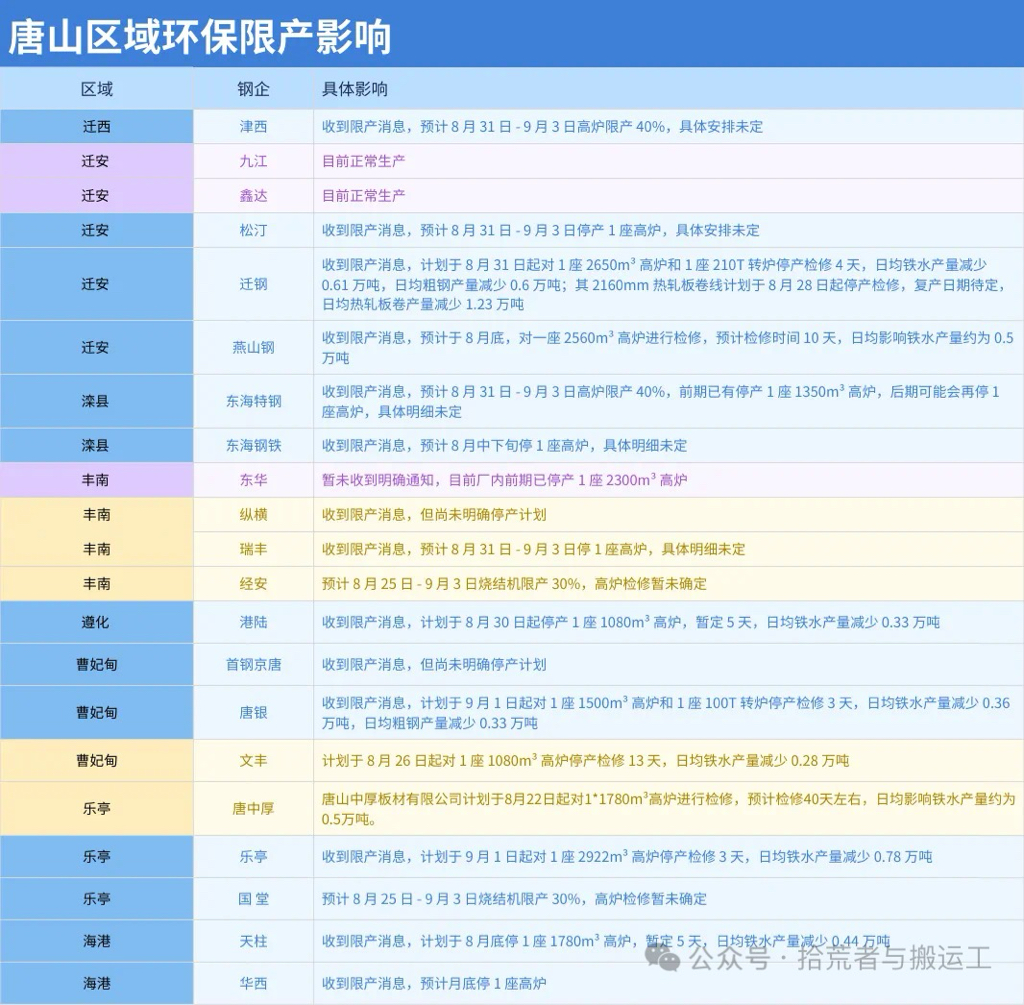The width and height of the screenshot is (1024, 1005).
Task: Select the 港陆 company cell
Action: [253, 622]
